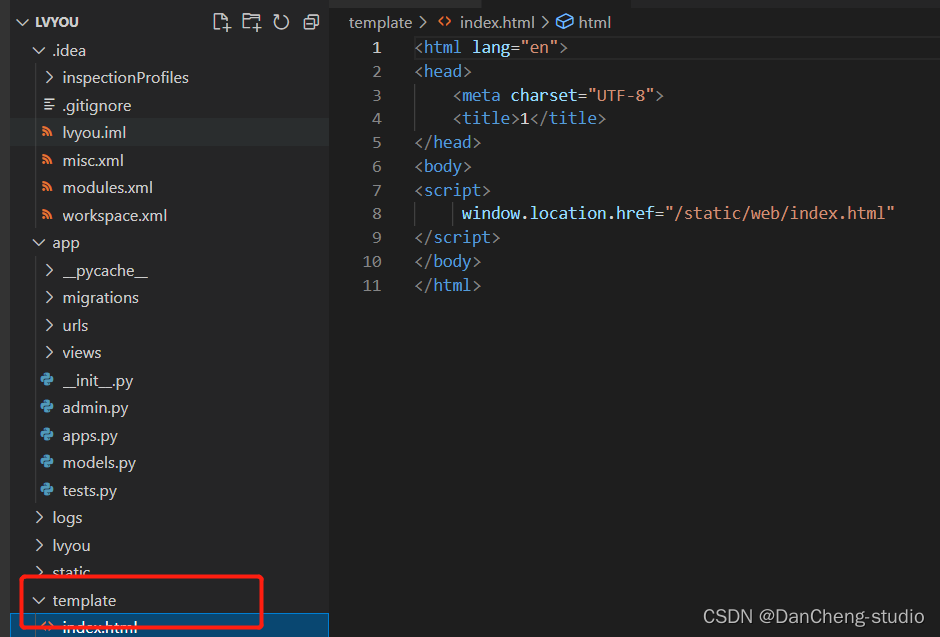The height and width of the screenshot is (637, 940).
Task: Open the lvyou.iml file
Action: (94, 132)
